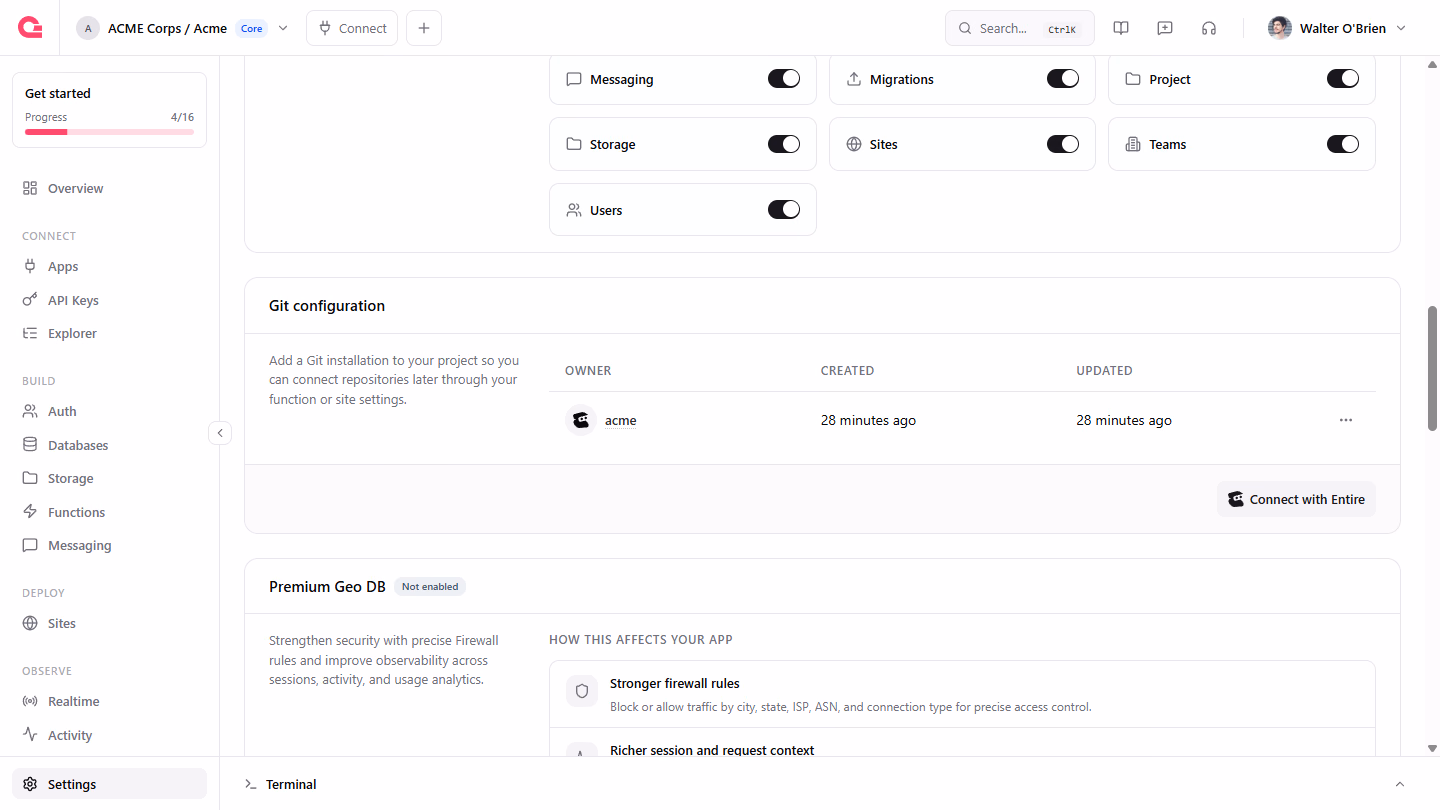
Task: Turn off the Teams service switch
Action: pyautogui.click(x=1343, y=144)
